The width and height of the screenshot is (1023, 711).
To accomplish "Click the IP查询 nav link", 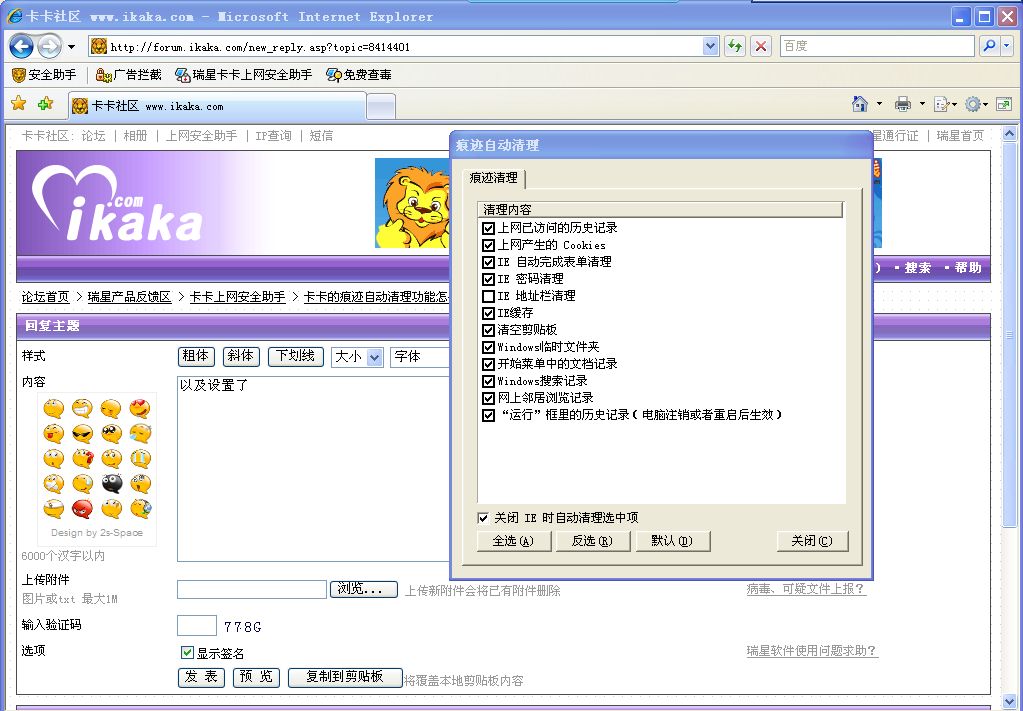I will [x=273, y=136].
